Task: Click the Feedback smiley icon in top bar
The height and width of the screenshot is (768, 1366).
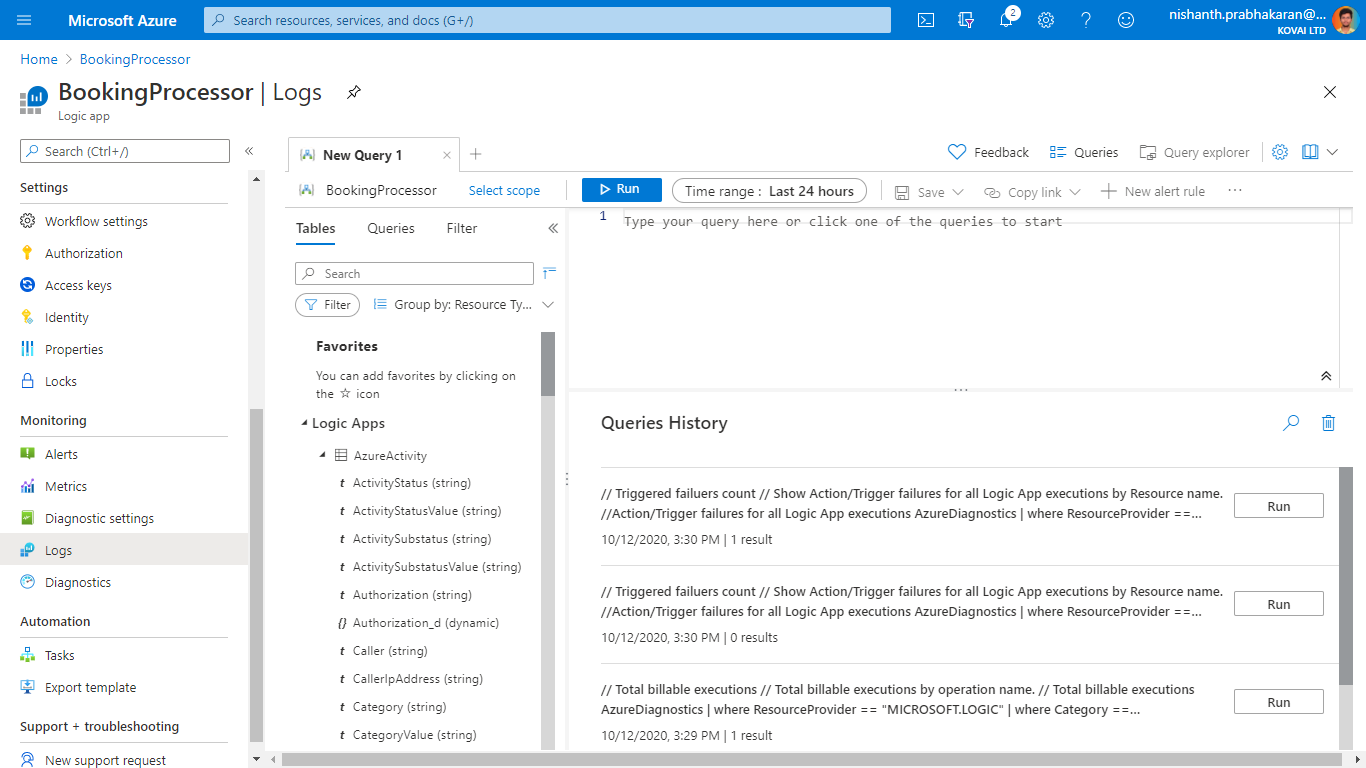Action: (x=1126, y=20)
